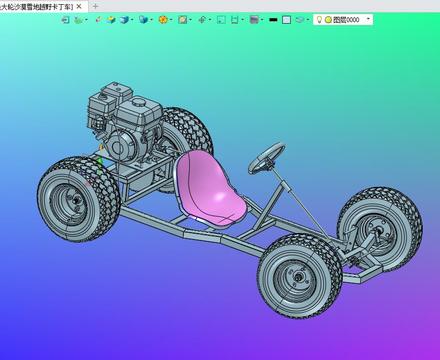Click the yellow and blue box icon
The height and width of the screenshot is (360, 440).
click(111, 20)
